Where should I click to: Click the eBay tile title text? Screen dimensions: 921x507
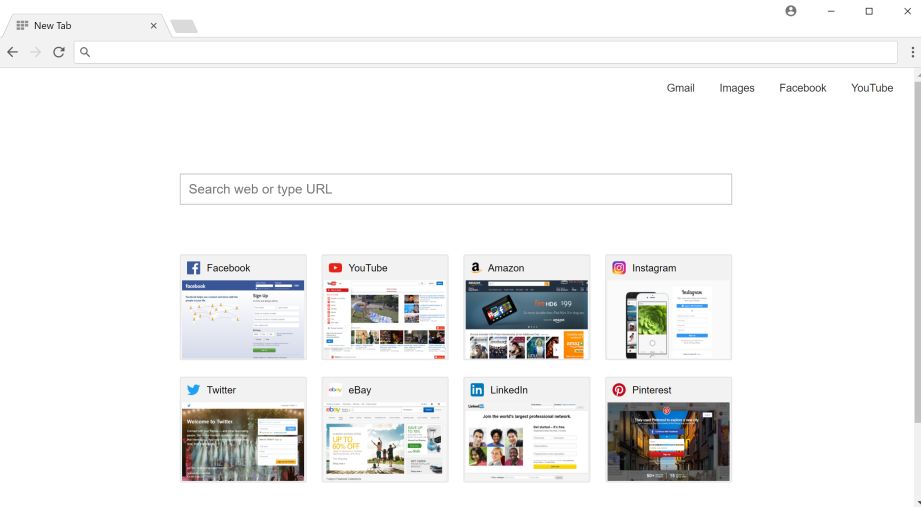359,390
